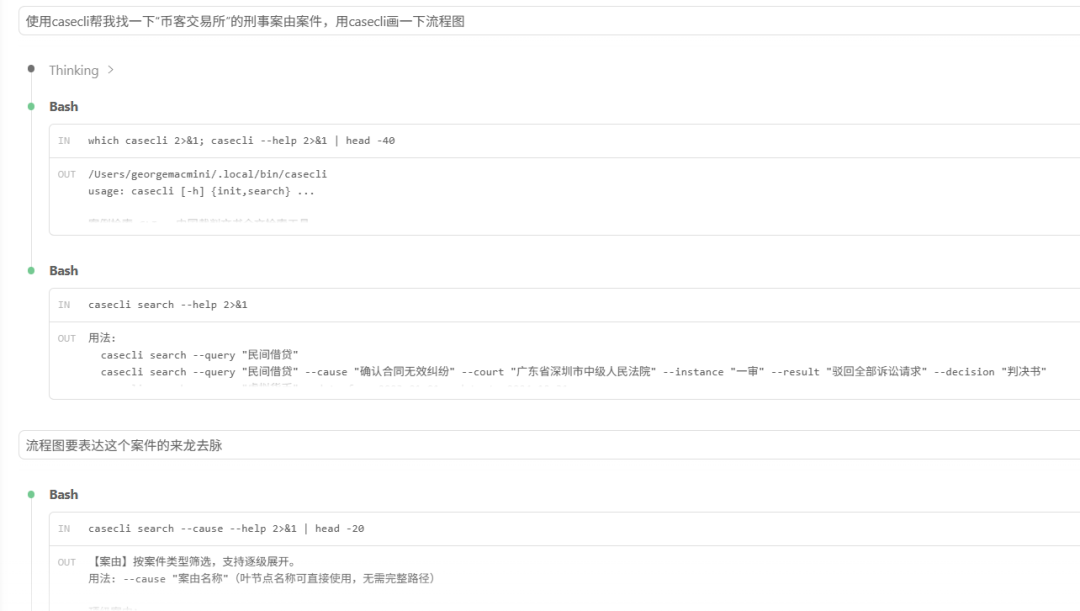This screenshot has height=611, width=1080.
Task: Select the Bash heading above 'casecli search --help' command
Action: [63, 271]
